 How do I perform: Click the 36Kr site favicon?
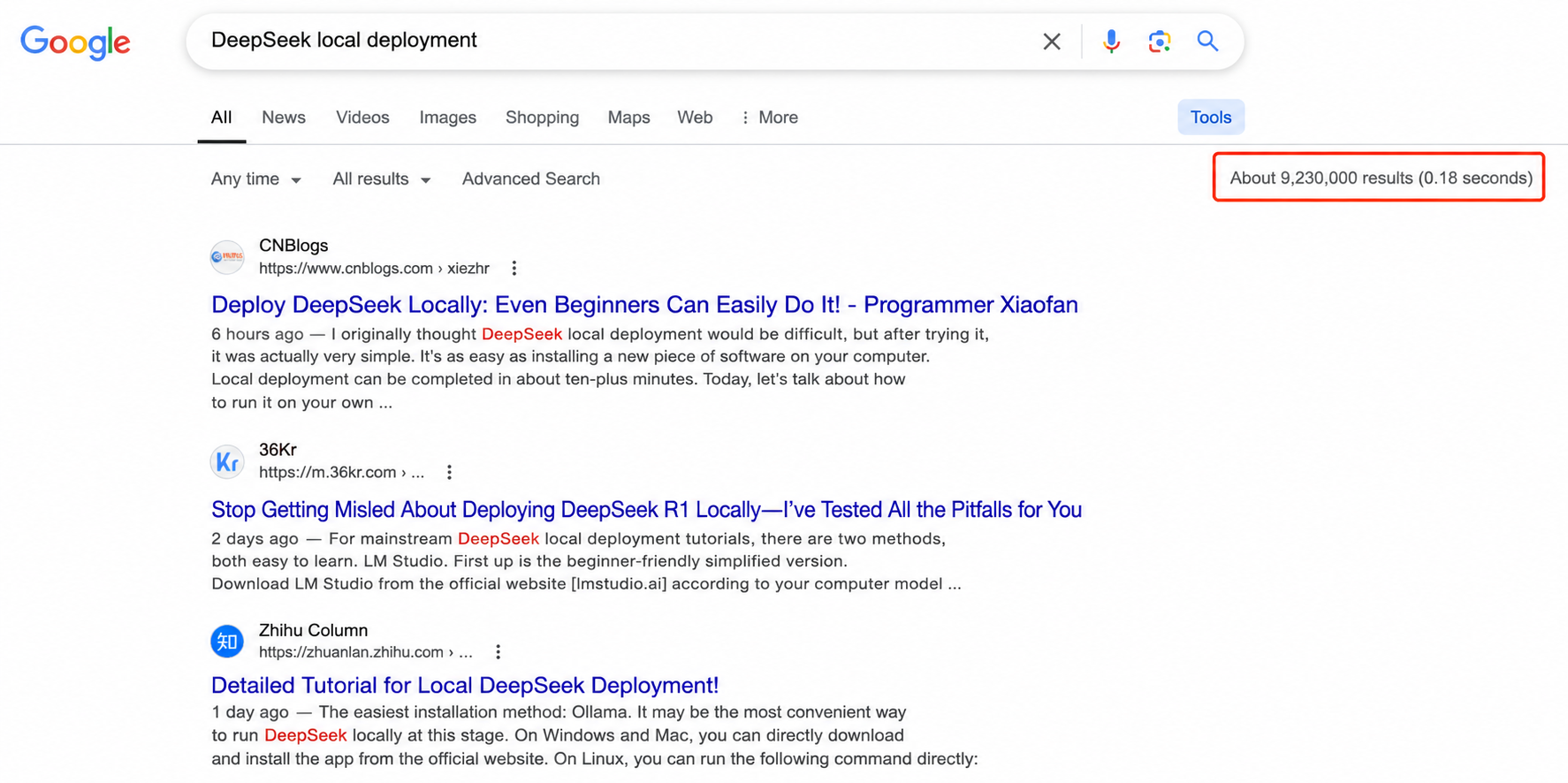tap(227, 461)
